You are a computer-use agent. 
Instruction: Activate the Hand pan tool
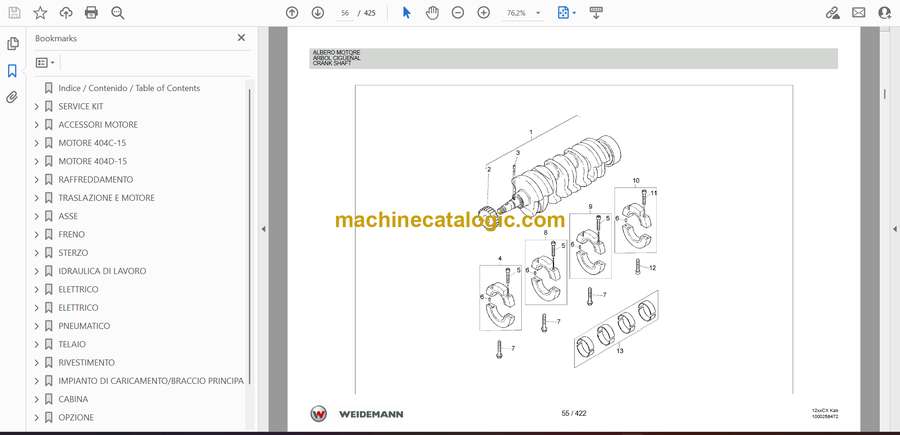432,13
